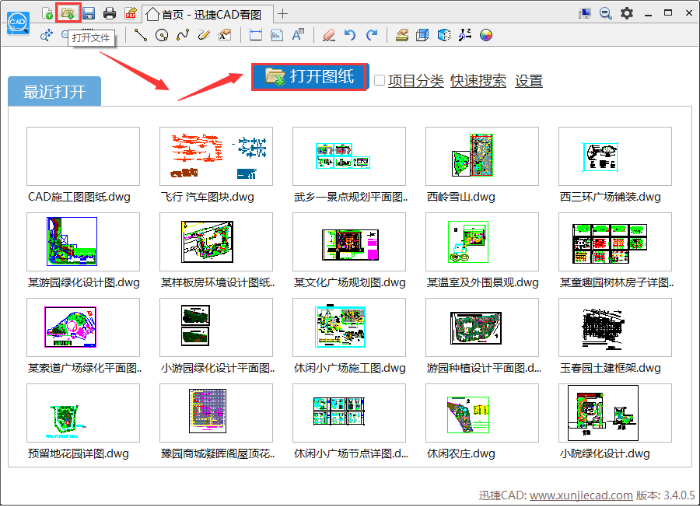Click the Save disk icon
The height and width of the screenshot is (506, 700).
[x=89, y=13]
